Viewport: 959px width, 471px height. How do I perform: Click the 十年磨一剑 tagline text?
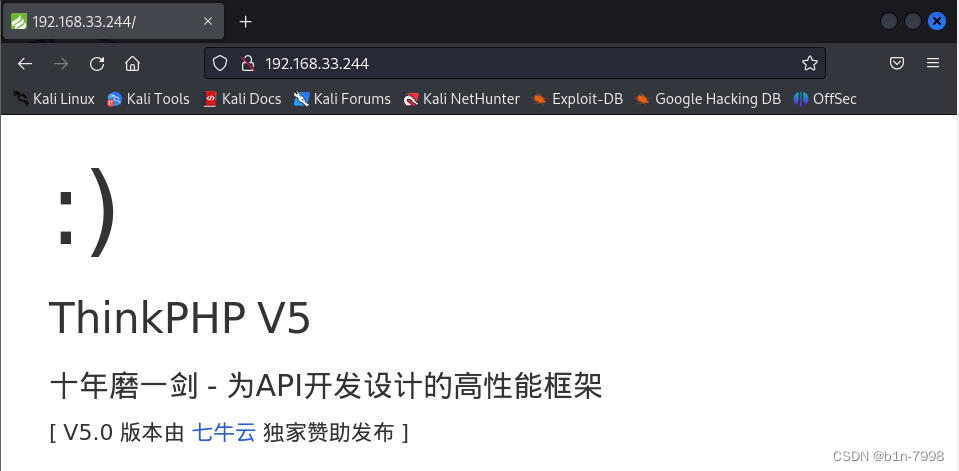(x=325, y=386)
